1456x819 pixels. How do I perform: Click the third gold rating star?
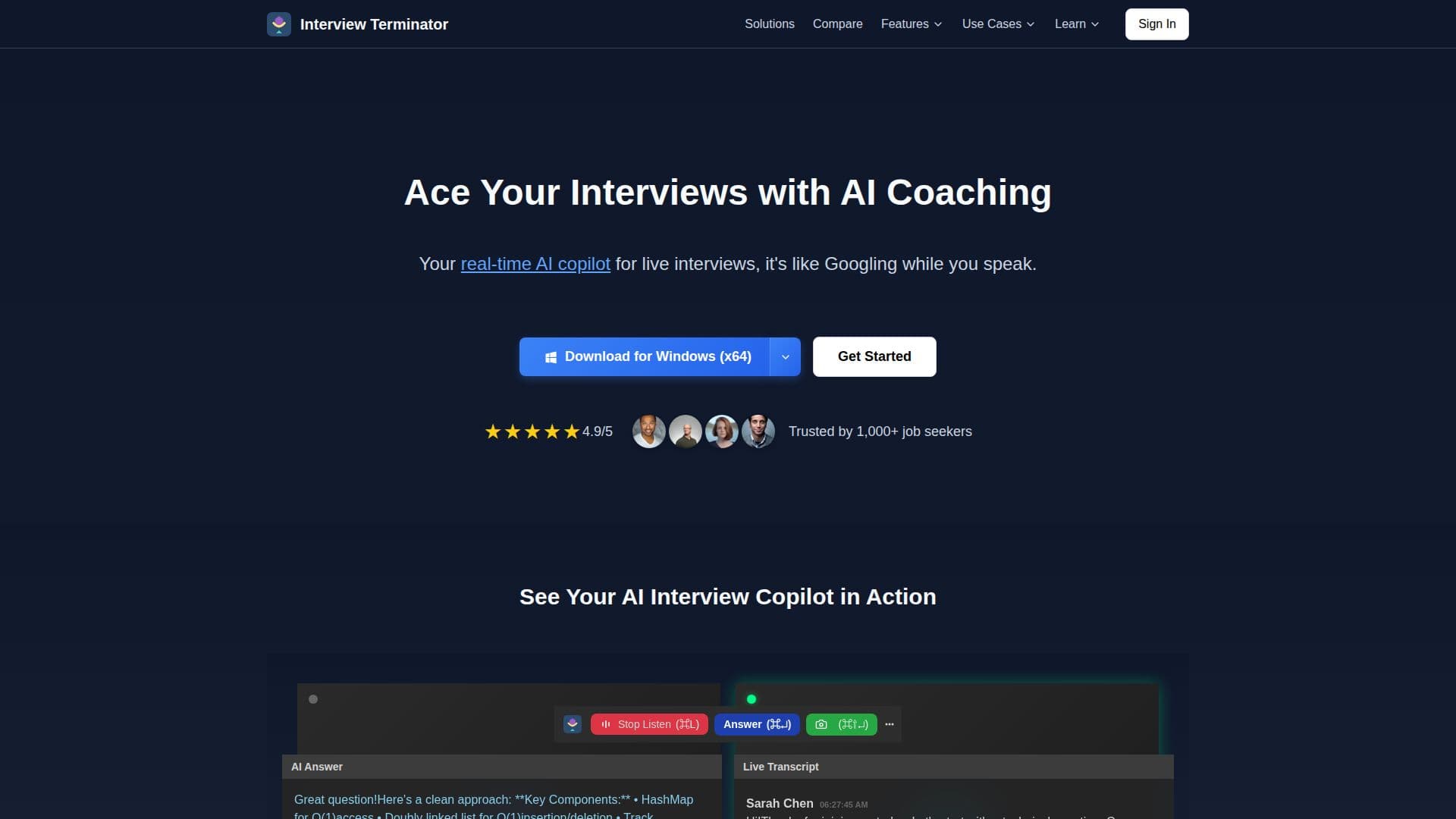tap(532, 431)
